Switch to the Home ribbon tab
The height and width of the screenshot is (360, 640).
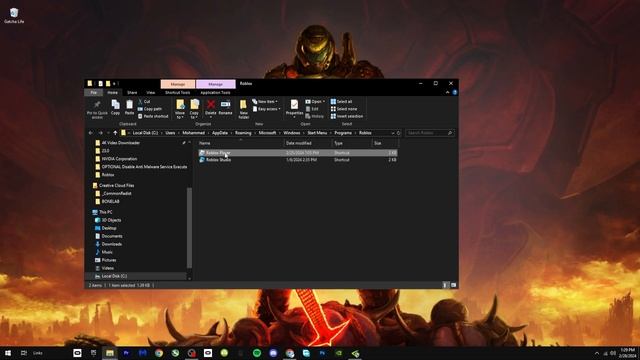(x=112, y=93)
